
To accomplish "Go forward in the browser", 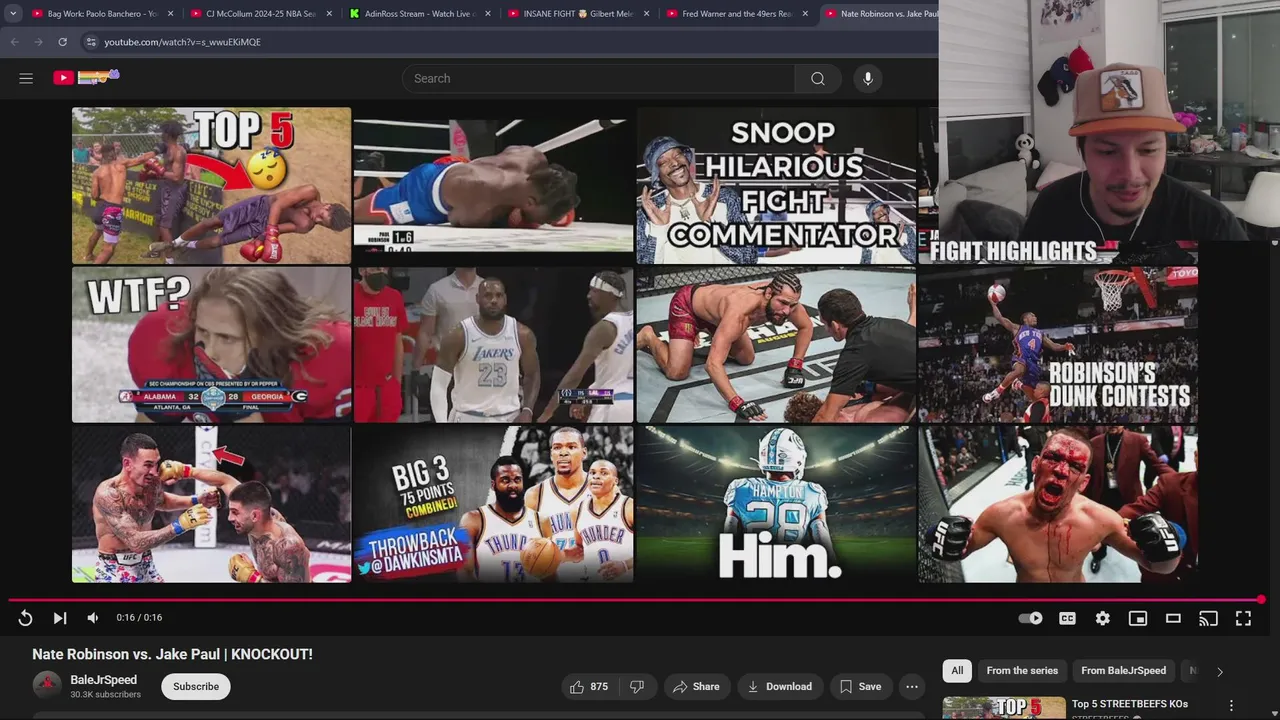I will pos(38,42).
